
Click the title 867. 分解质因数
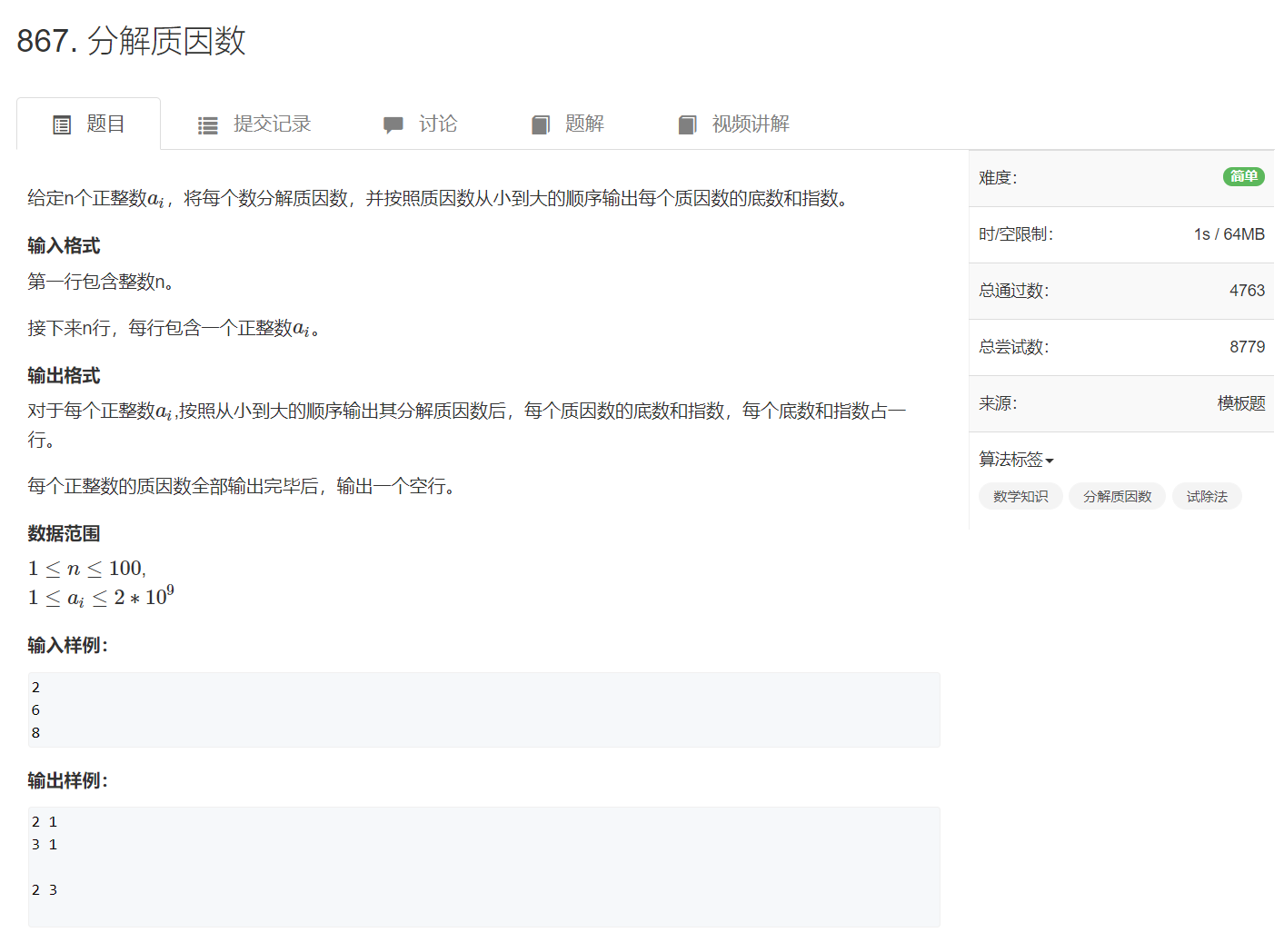coord(132,41)
